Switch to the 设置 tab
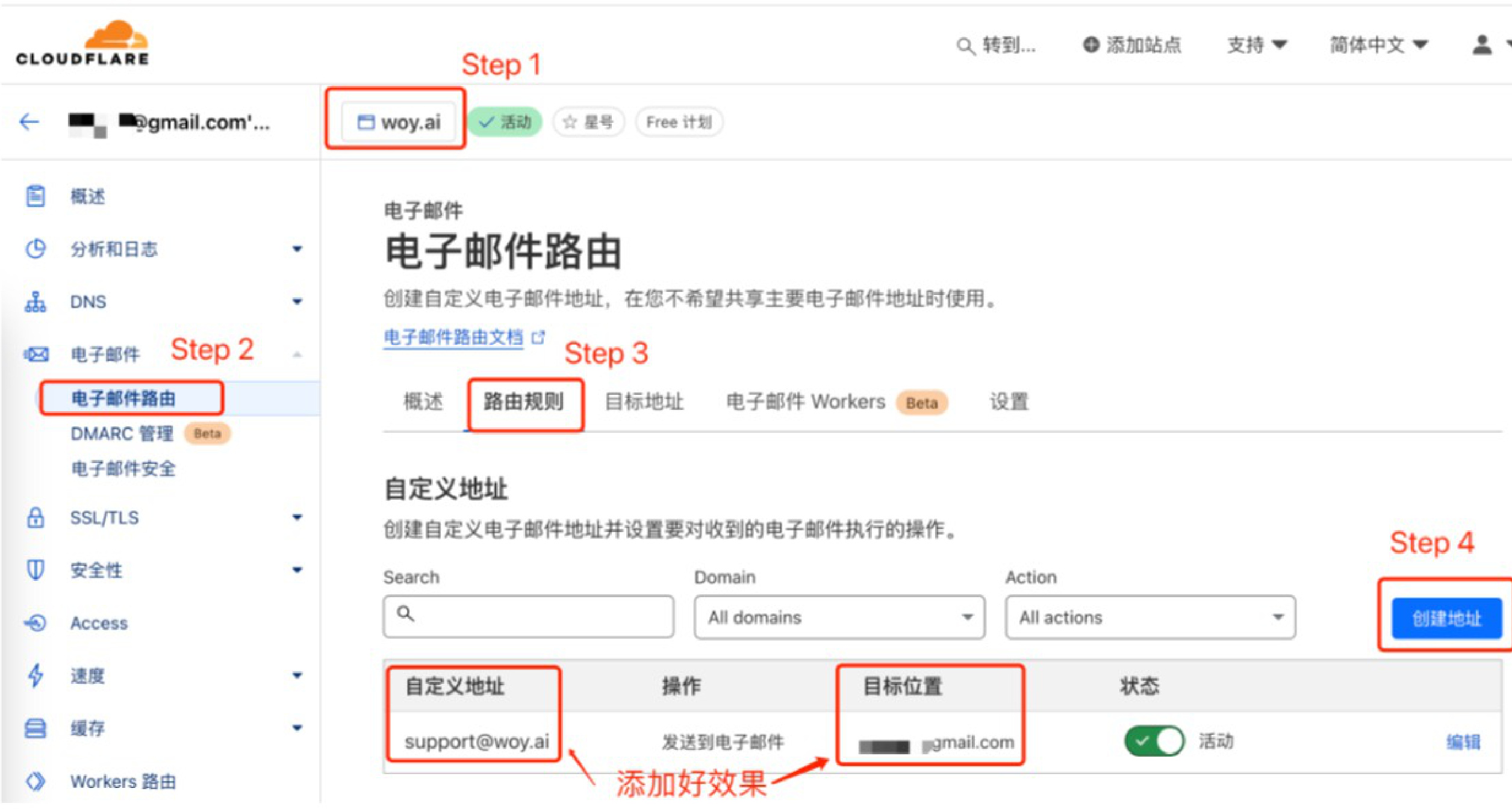Image resolution: width=1512 pixels, height=809 pixels. click(x=1009, y=401)
